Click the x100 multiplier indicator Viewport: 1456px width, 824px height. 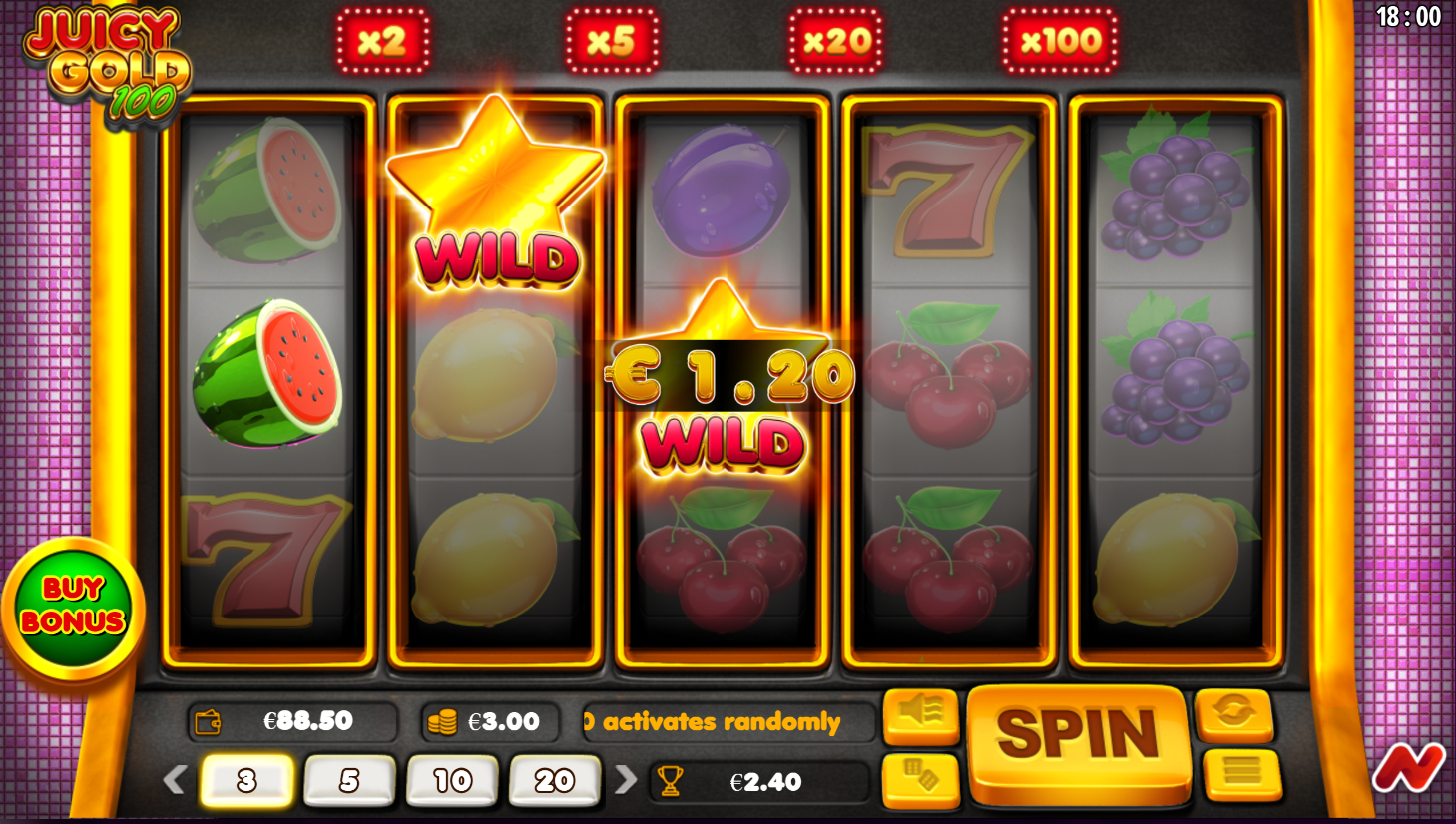click(x=1060, y=41)
